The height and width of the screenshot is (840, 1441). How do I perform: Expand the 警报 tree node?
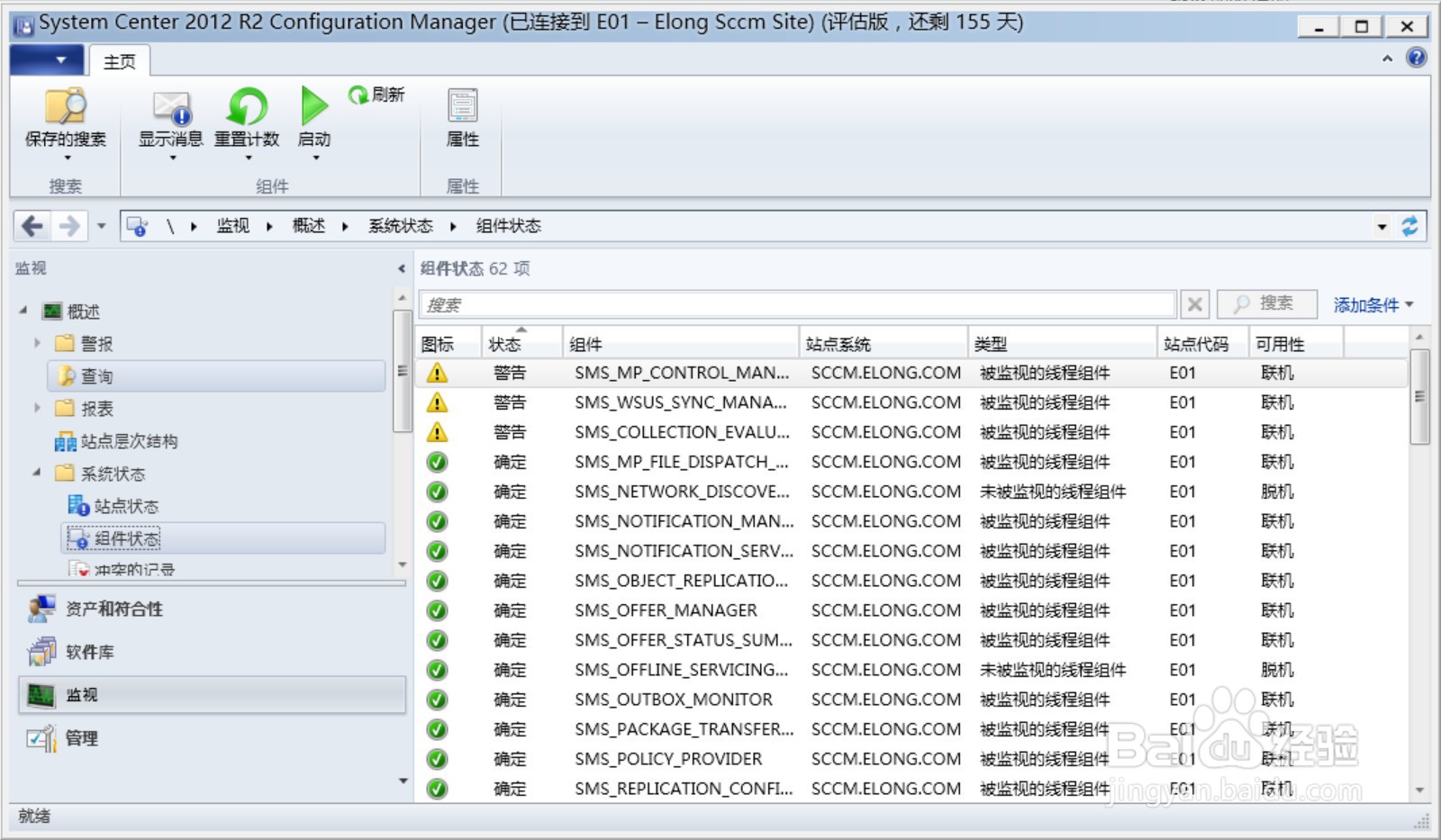point(37,343)
